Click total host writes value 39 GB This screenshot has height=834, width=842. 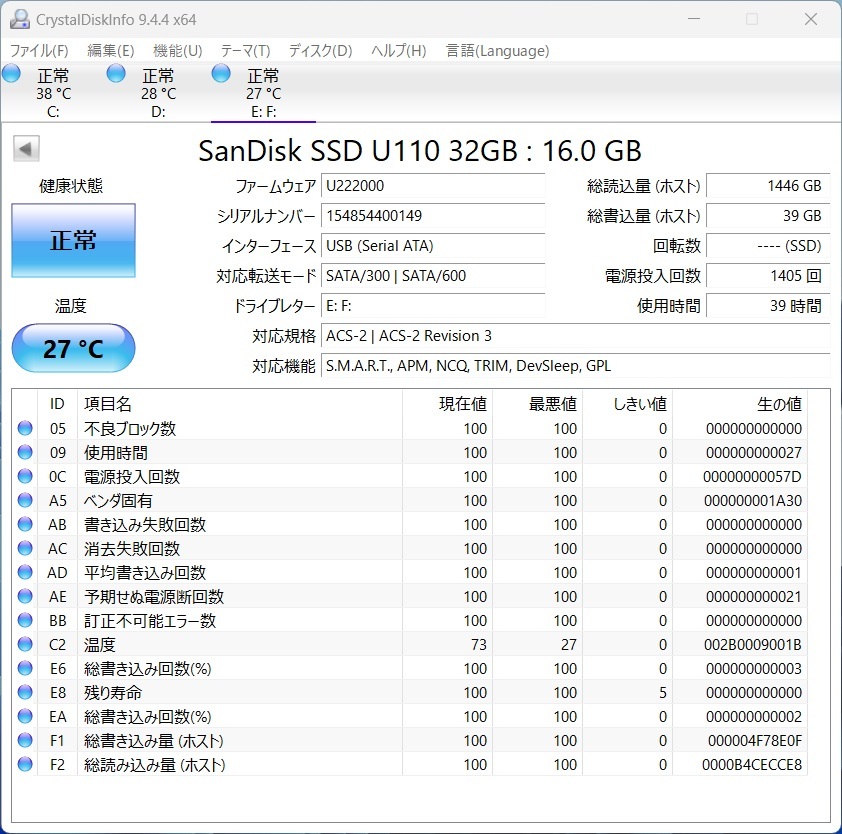(x=768, y=216)
